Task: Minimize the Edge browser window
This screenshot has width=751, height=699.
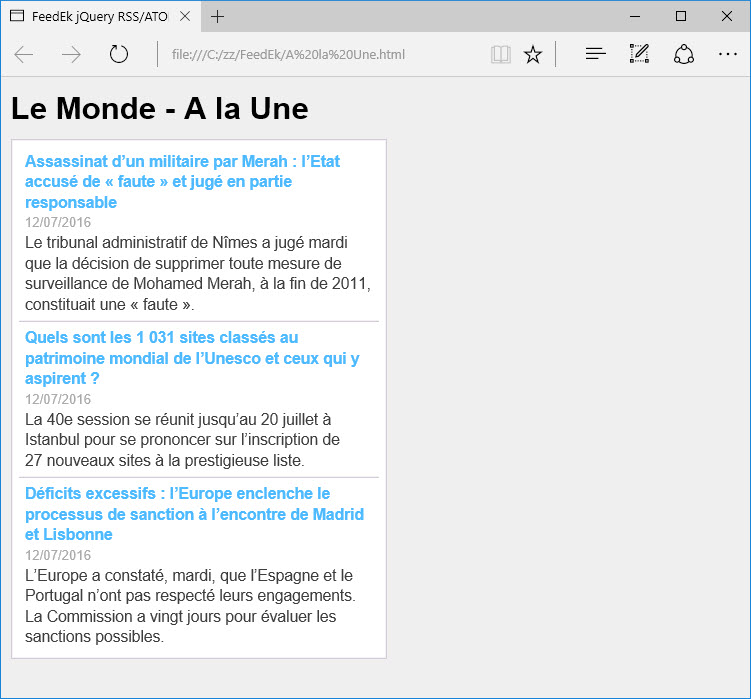Action: click(635, 17)
